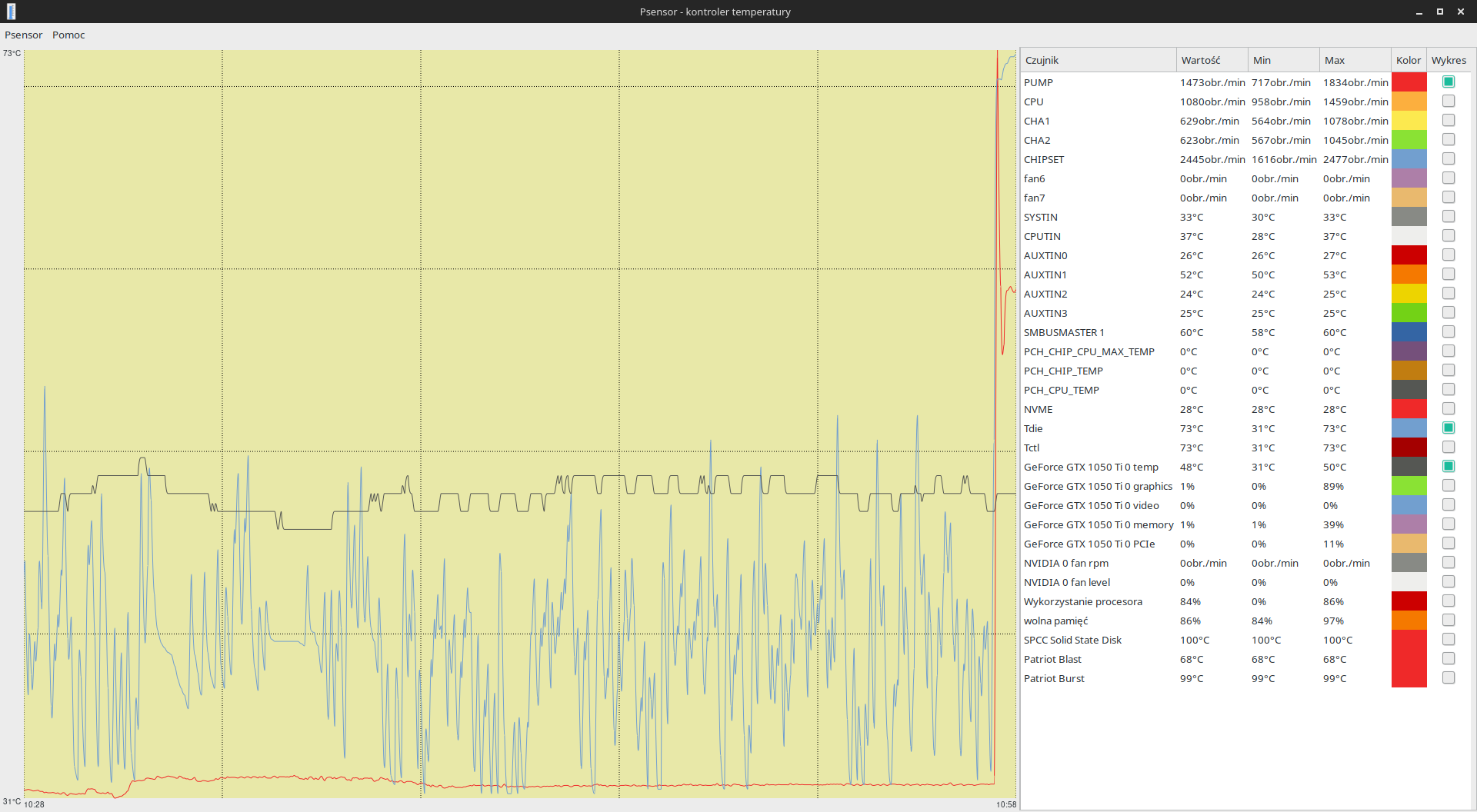Click the yellow color swatch for CHA1
Screen dimensions: 1477x812
click(x=1409, y=120)
